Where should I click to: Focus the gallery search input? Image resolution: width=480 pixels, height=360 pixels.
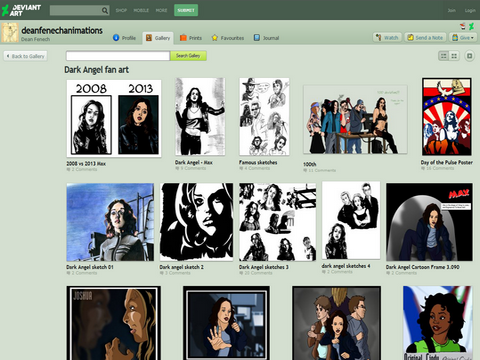(x=118, y=56)
